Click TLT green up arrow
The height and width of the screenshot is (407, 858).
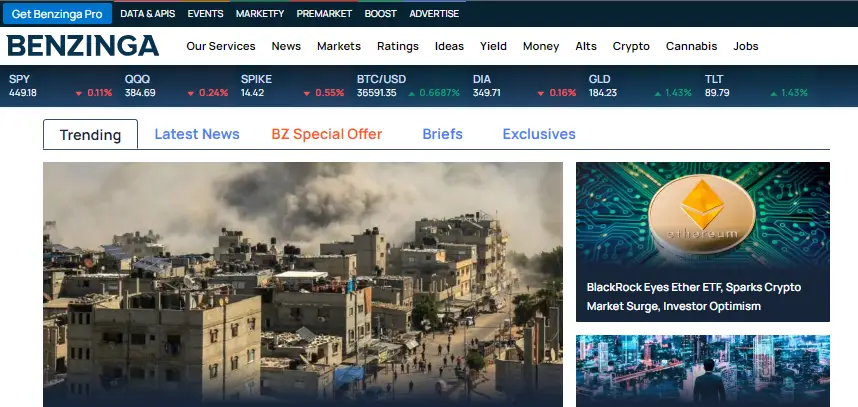(774, 94)
